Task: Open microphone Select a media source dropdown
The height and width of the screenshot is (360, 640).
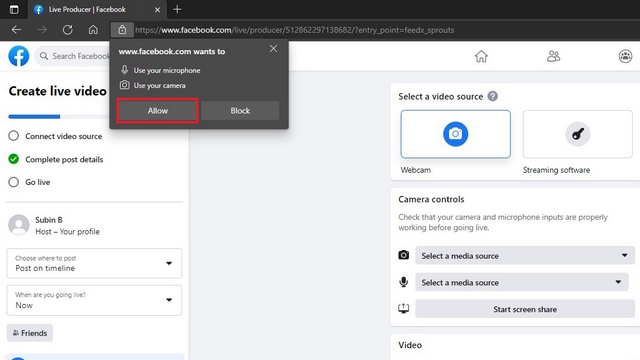Action: point(522,282)
